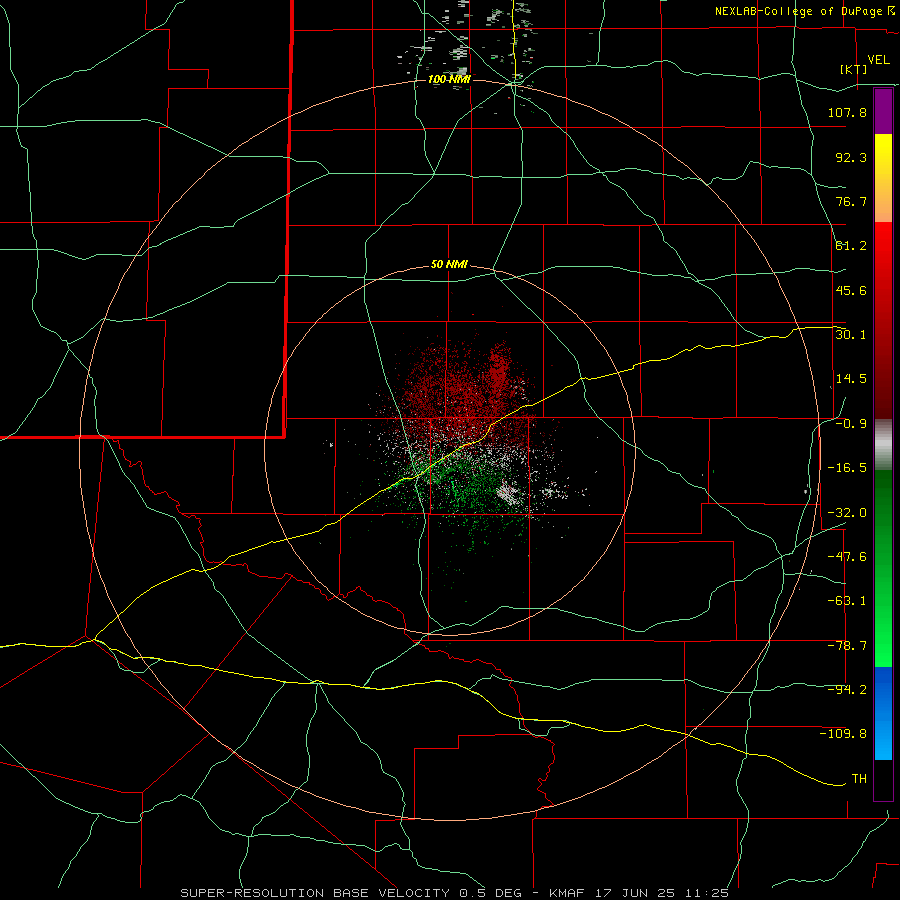Click the 61.2 legend value
Image resolution: width=900 pixels, height=900 pixels.
pyautogui.click(x=851, y=246)
